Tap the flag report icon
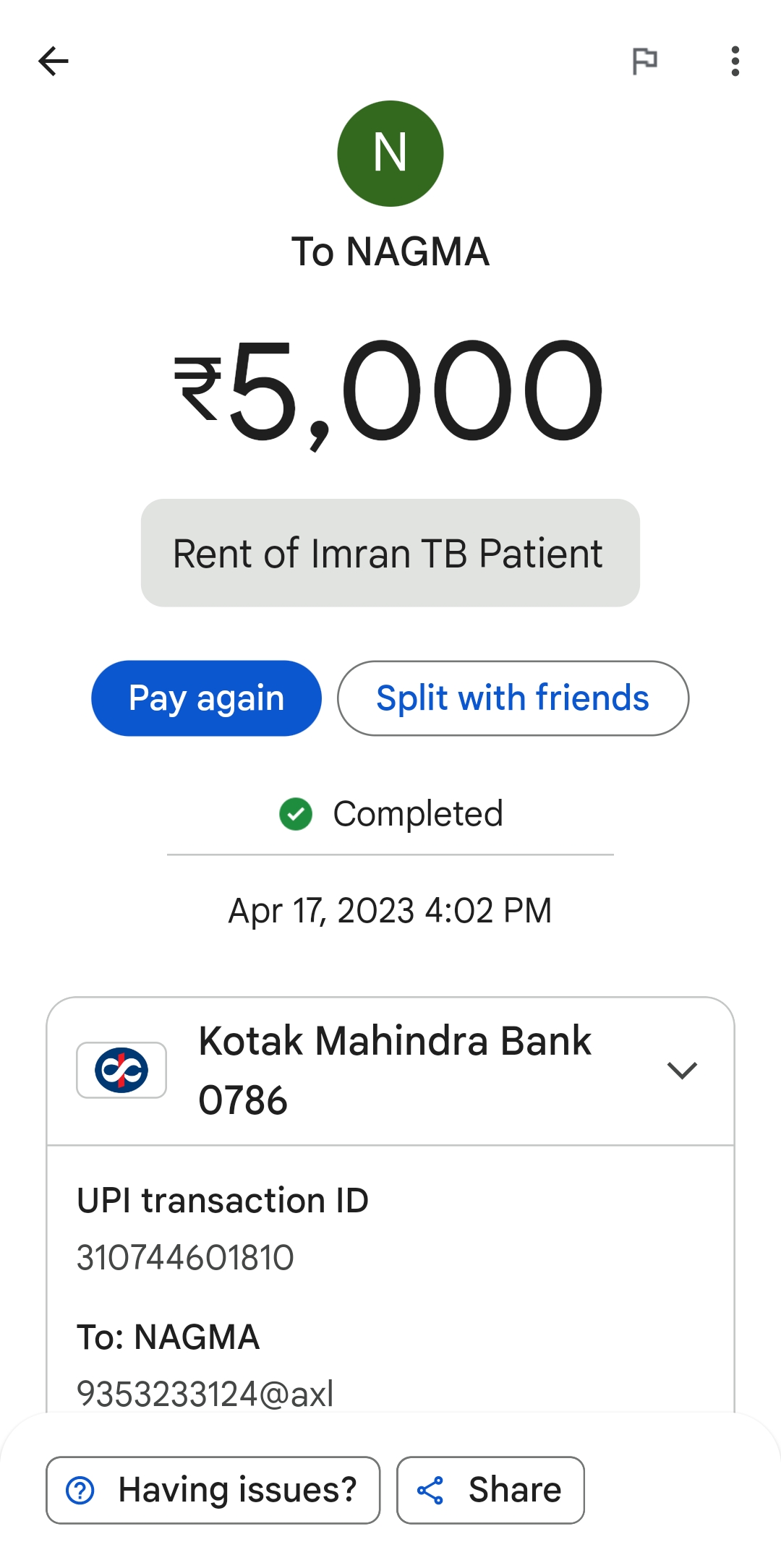The image size is (781, 1568). [x=644, y=61]
